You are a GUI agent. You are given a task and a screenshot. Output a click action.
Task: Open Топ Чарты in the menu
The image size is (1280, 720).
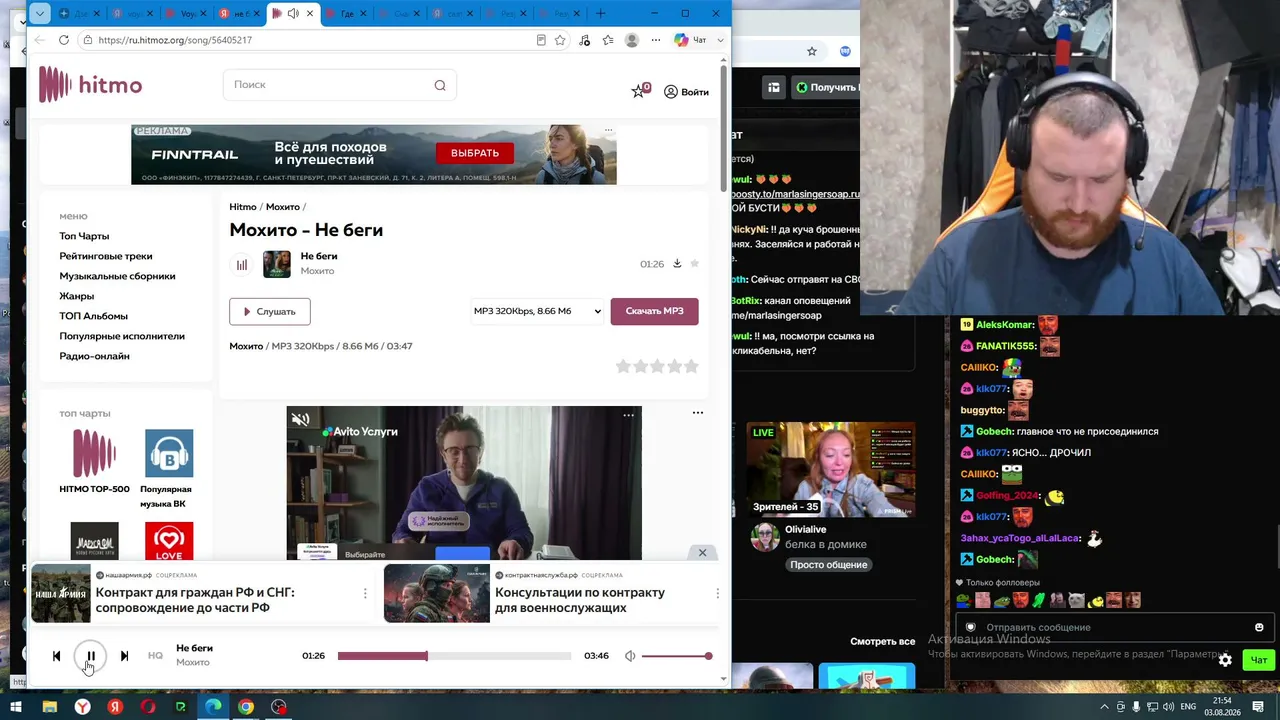point(84,236)
